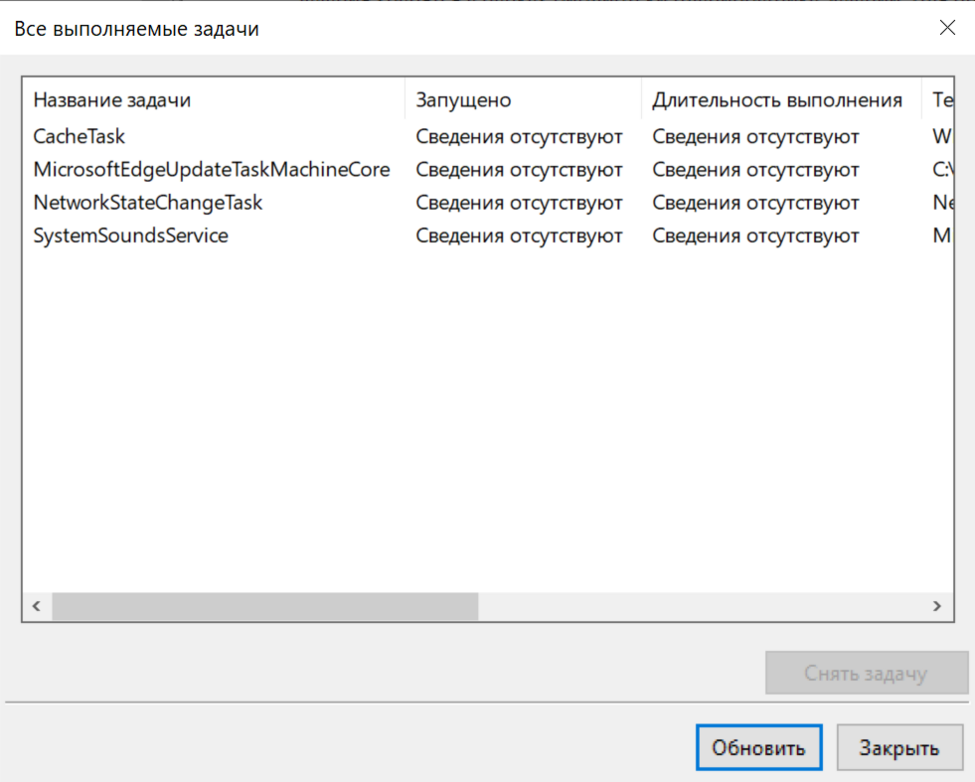Click the left arrow of horizontal scrollbar

(36, 606)
